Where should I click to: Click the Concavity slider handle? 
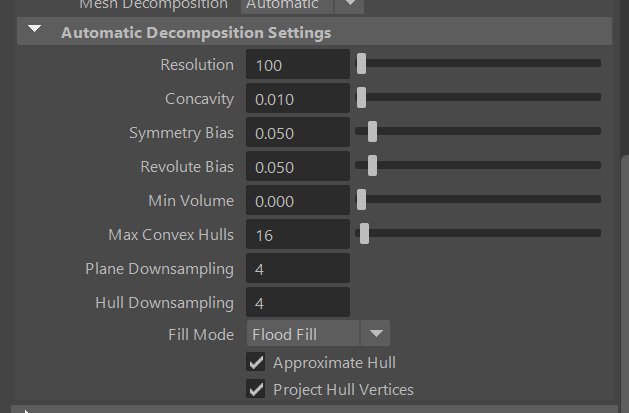click(361, 98)
